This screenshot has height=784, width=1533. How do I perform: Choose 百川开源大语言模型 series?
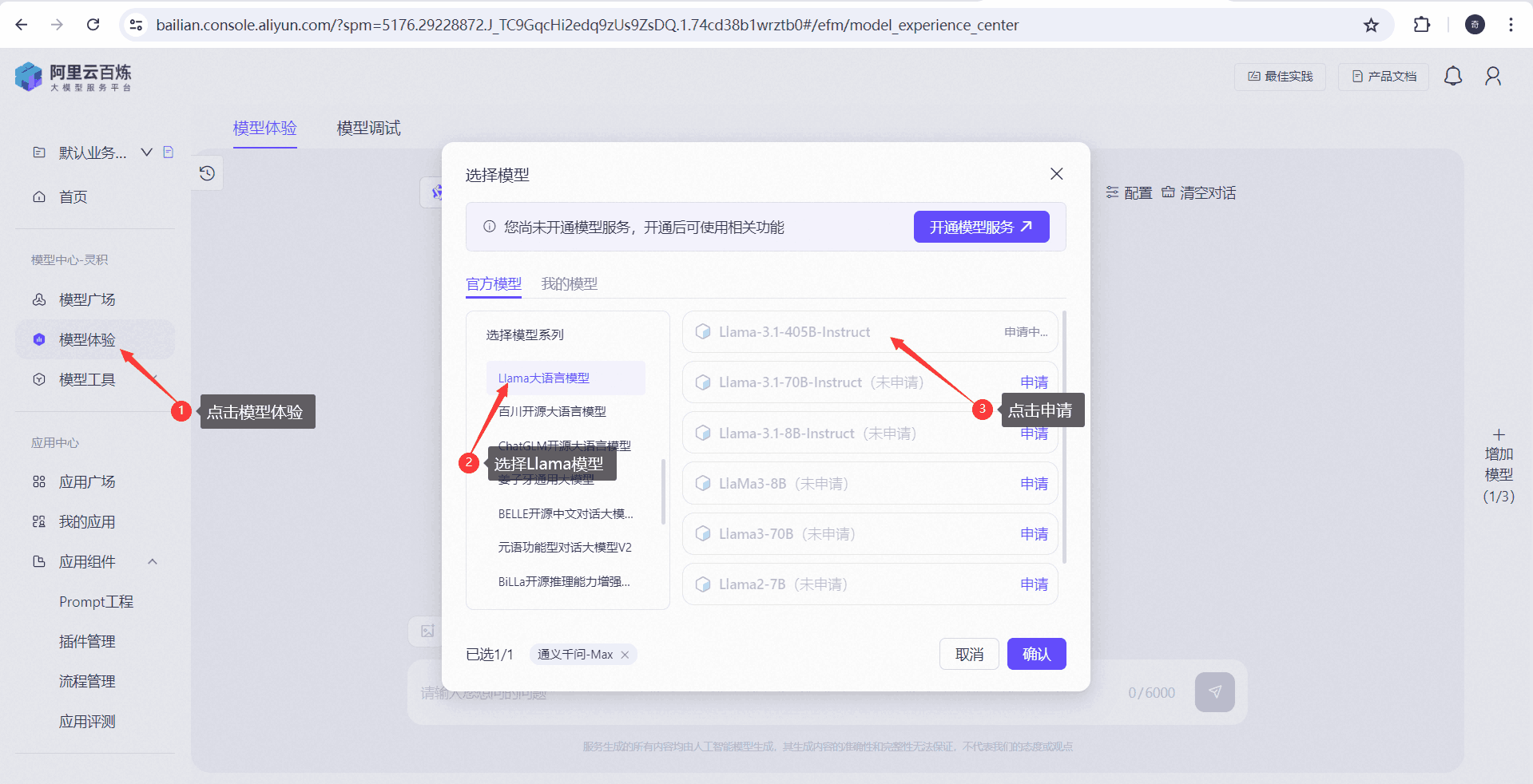tap(552, 411)
